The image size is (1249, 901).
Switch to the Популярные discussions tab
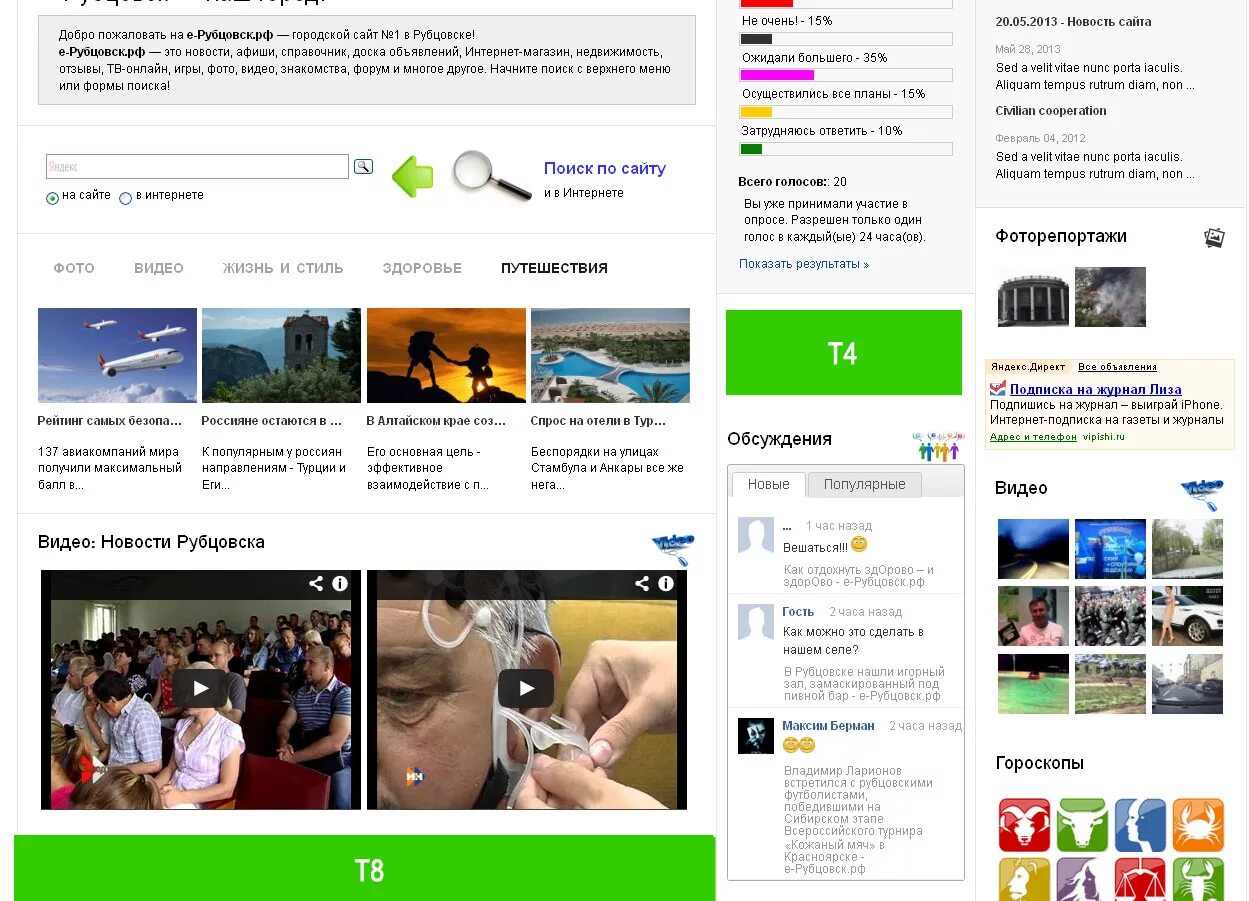[864, 484]
